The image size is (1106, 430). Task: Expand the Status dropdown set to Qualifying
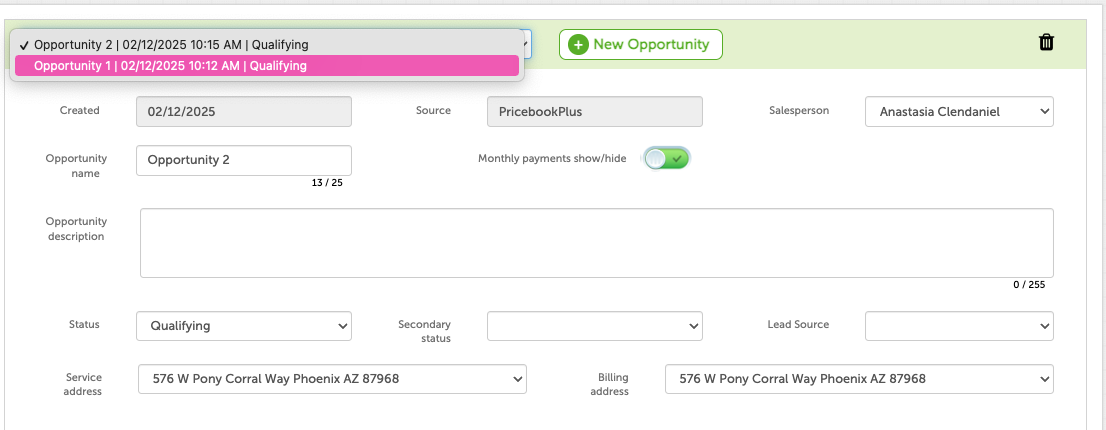point(243,326)
